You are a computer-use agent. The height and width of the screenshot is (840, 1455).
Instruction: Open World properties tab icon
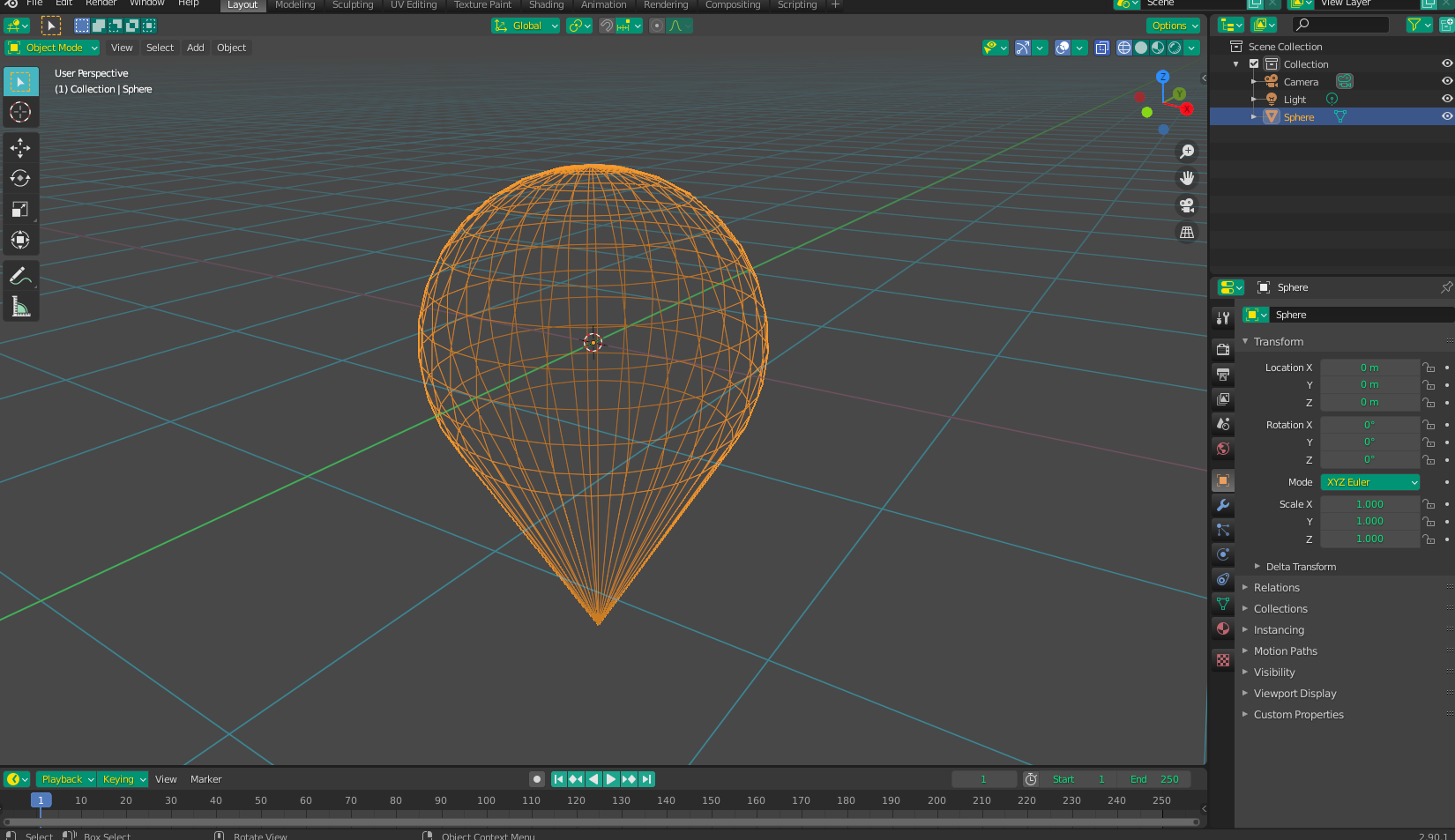(1223, 448)
